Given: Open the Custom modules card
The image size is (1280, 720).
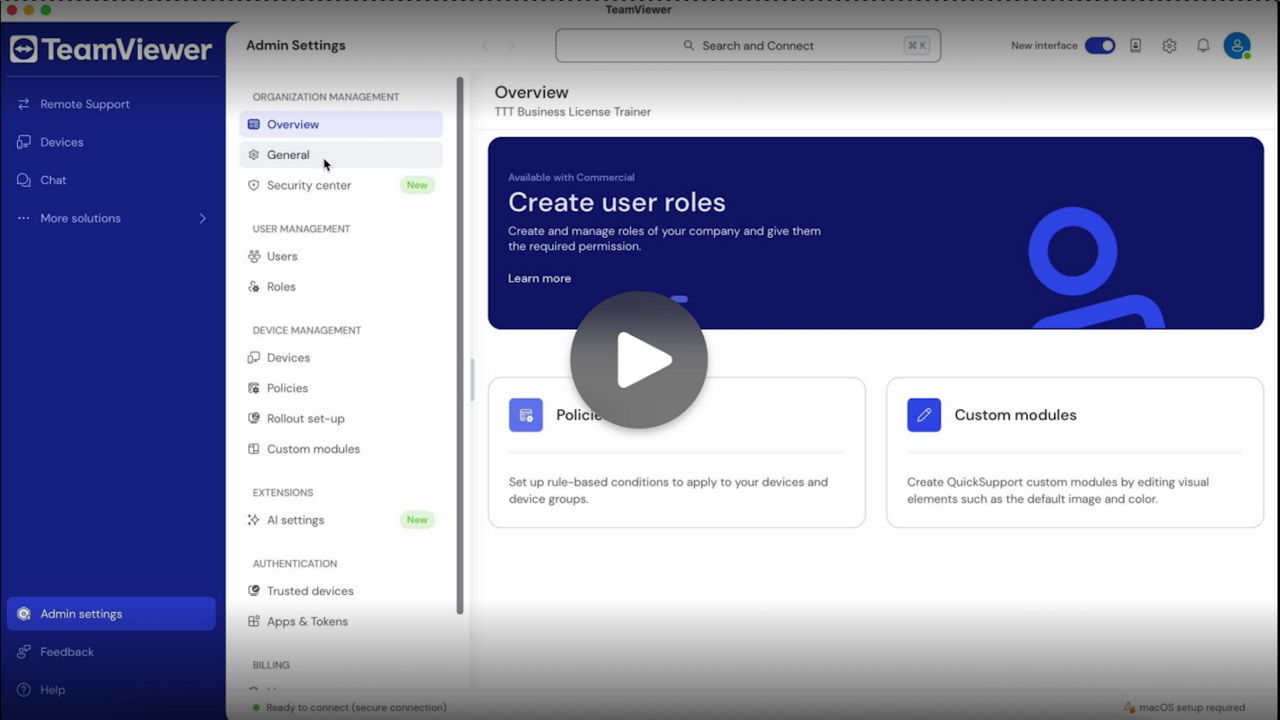Looking at the screenshot, I should pyautogui.click(x=1075, y=452).
